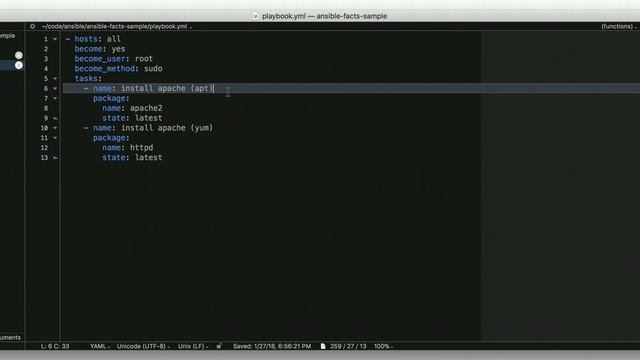Open the 100% zoom popup
The image size is (640, 360).
[x=383, y=346]
